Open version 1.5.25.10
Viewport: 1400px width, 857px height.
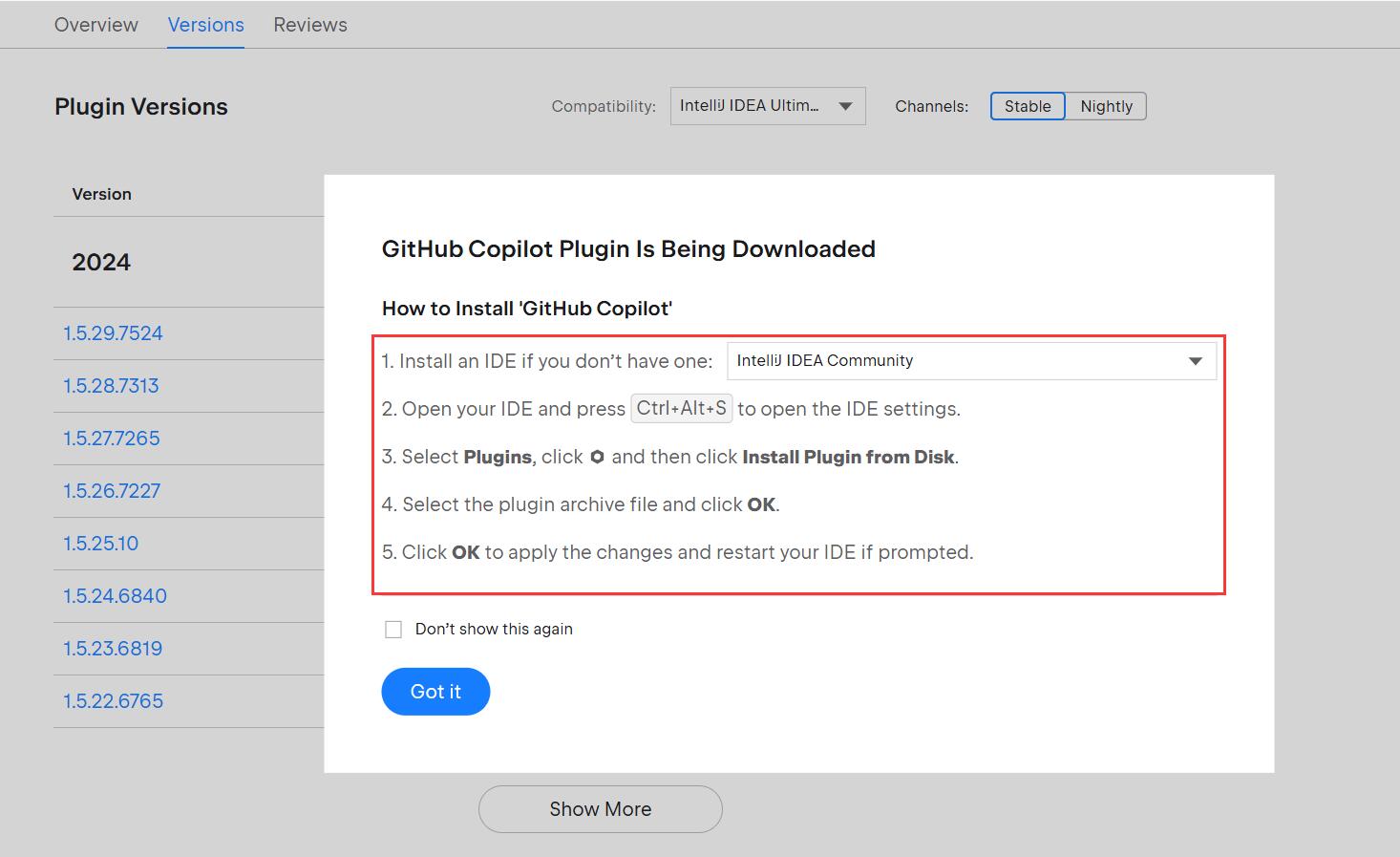tap(100, 544)
